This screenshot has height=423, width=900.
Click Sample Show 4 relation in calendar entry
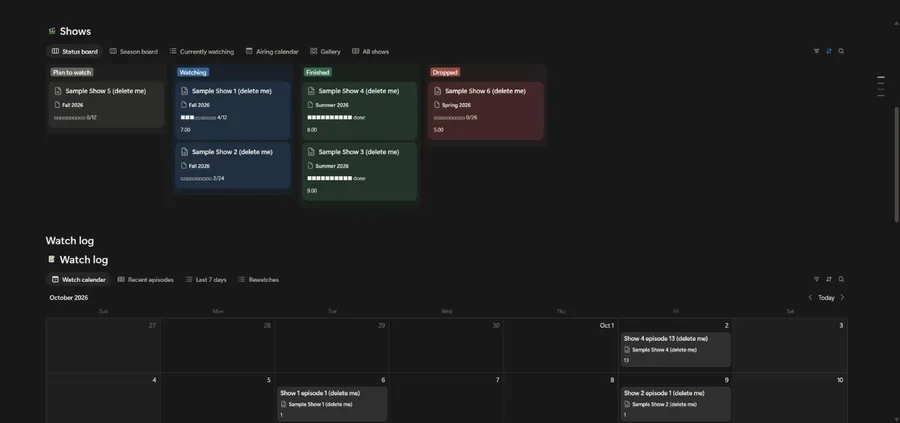[x=661, y=350]
